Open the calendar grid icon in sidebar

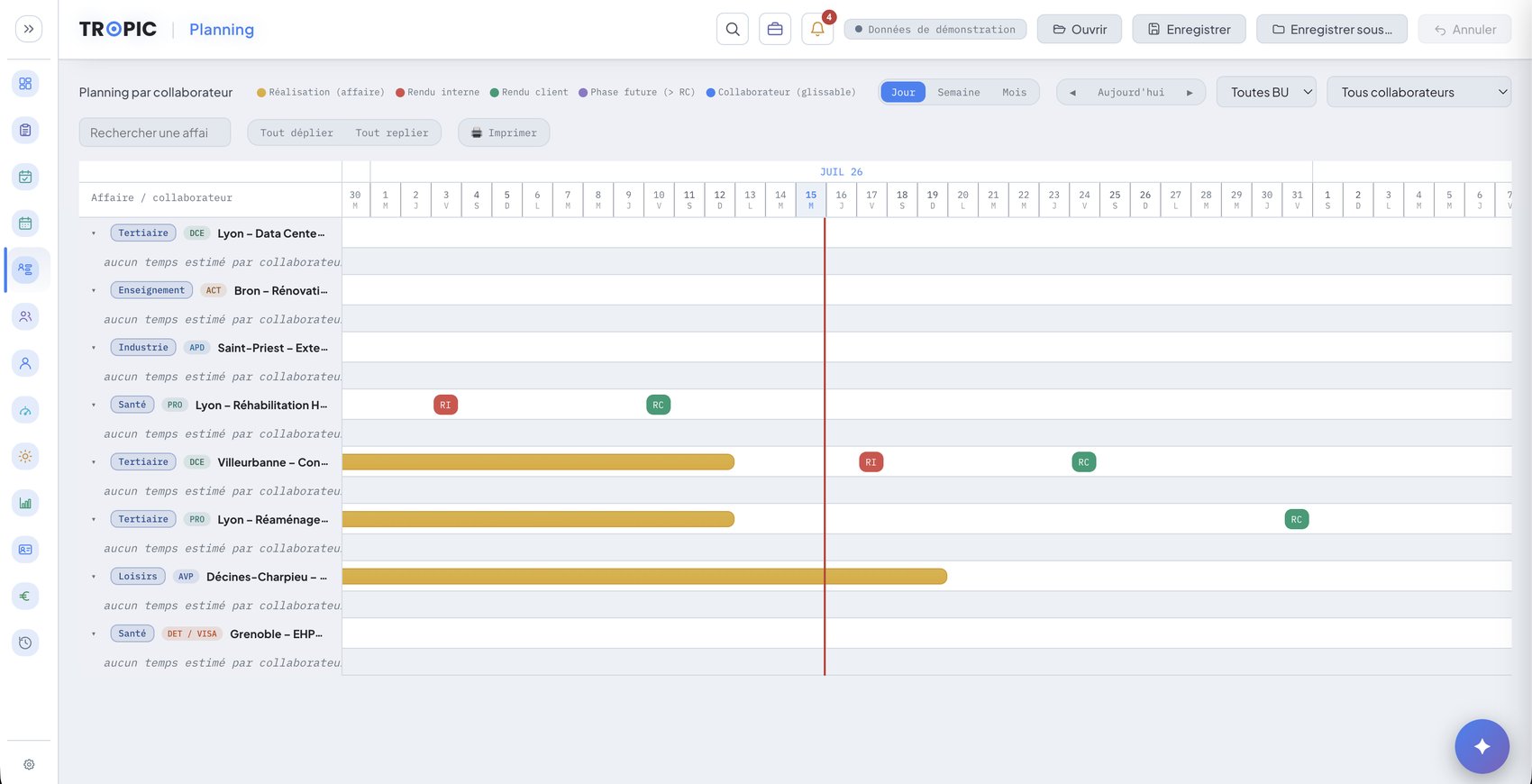pos(25,223)
